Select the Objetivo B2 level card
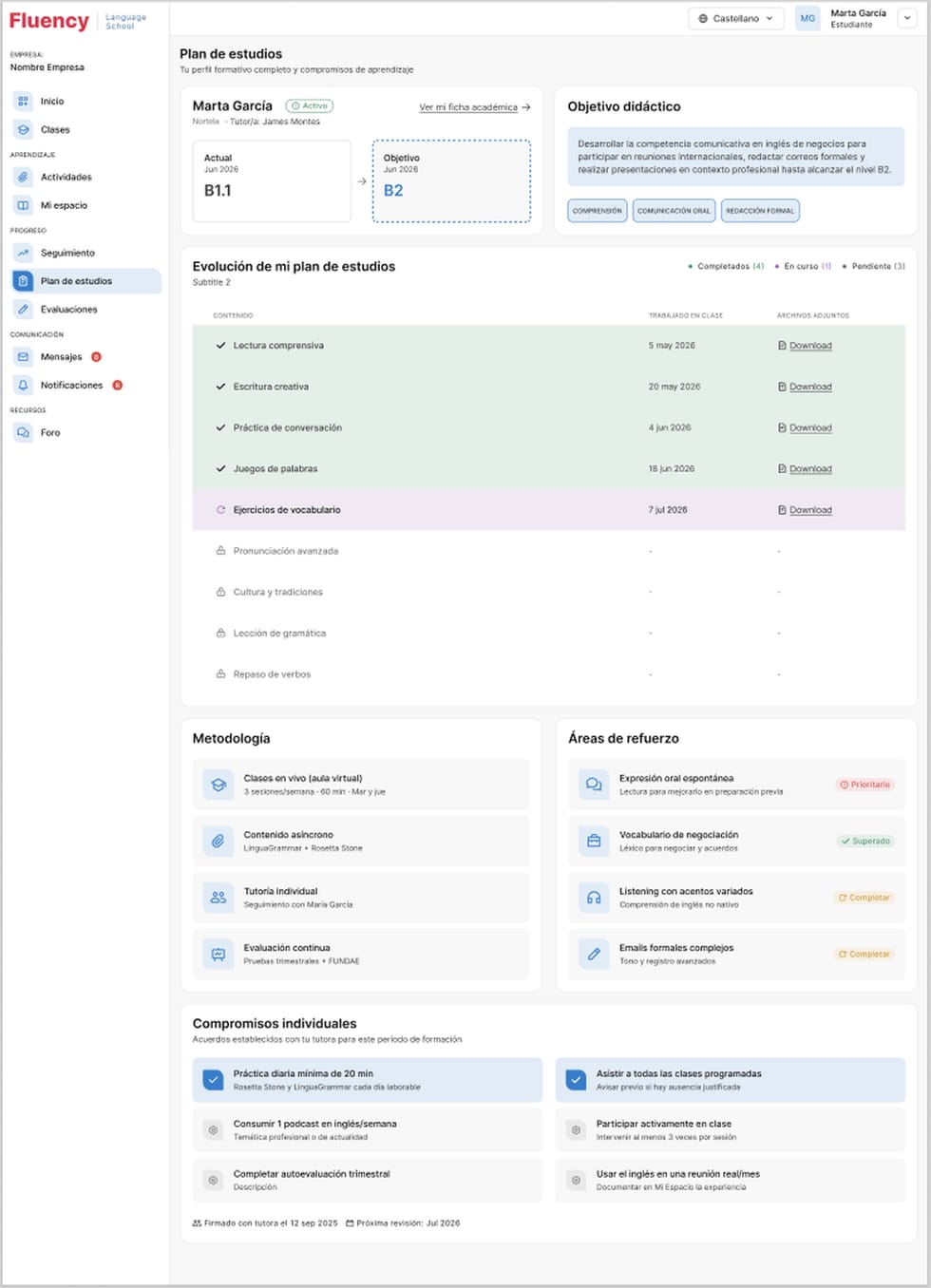 [451, 181]
